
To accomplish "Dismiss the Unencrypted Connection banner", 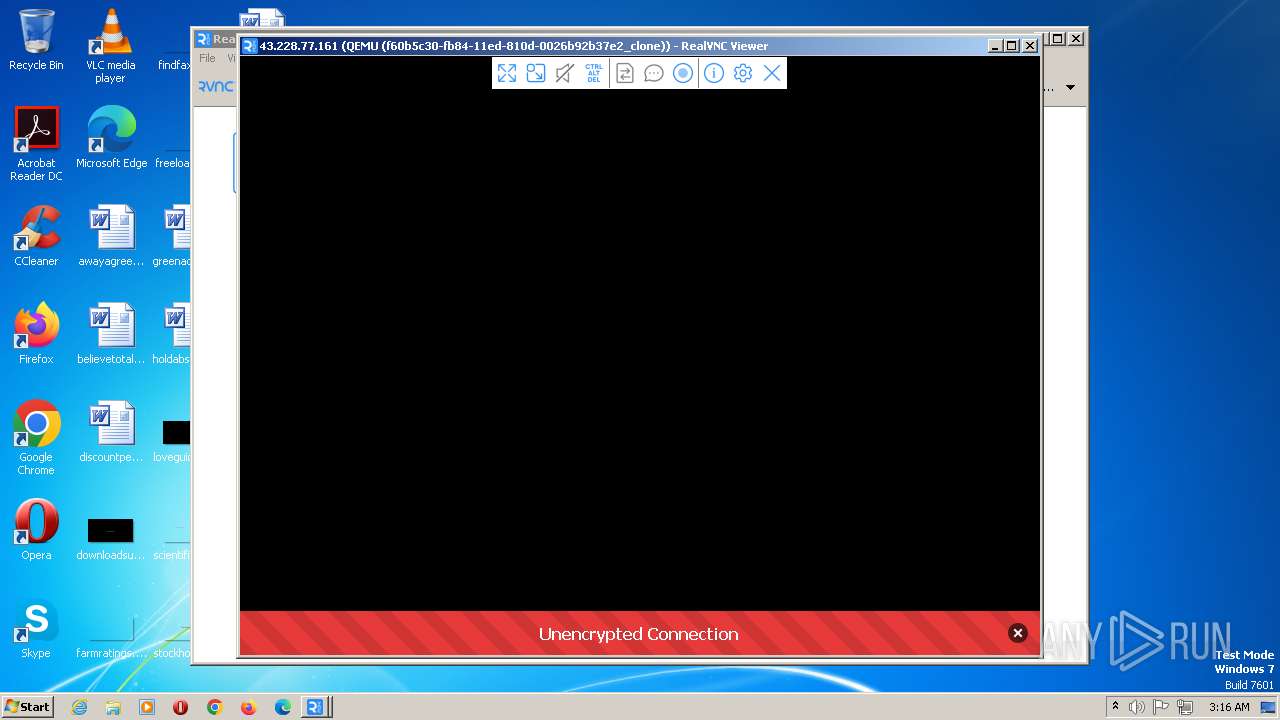I will coord(1018,633).
